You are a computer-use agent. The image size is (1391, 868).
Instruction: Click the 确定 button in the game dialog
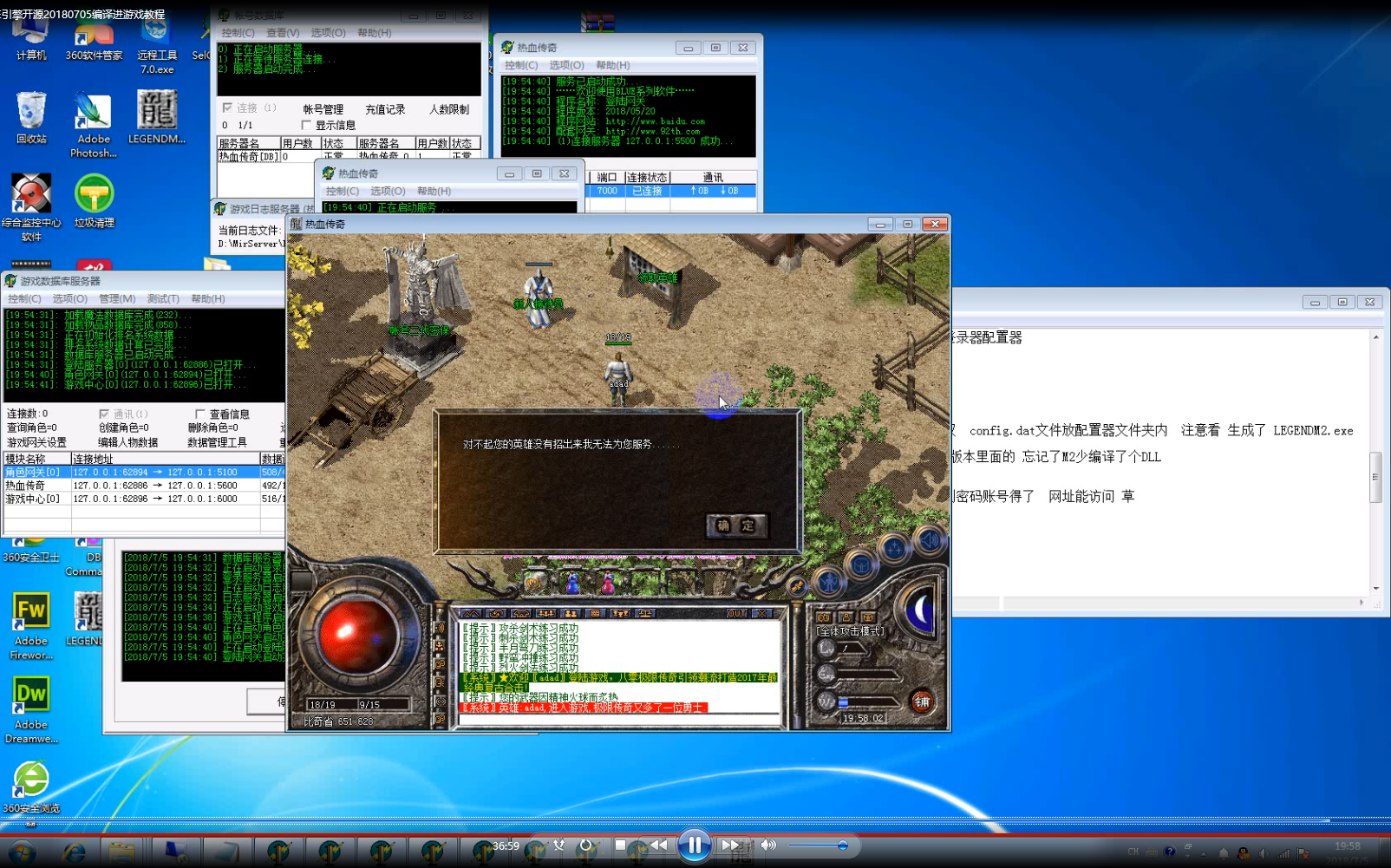tap(736, 525)
